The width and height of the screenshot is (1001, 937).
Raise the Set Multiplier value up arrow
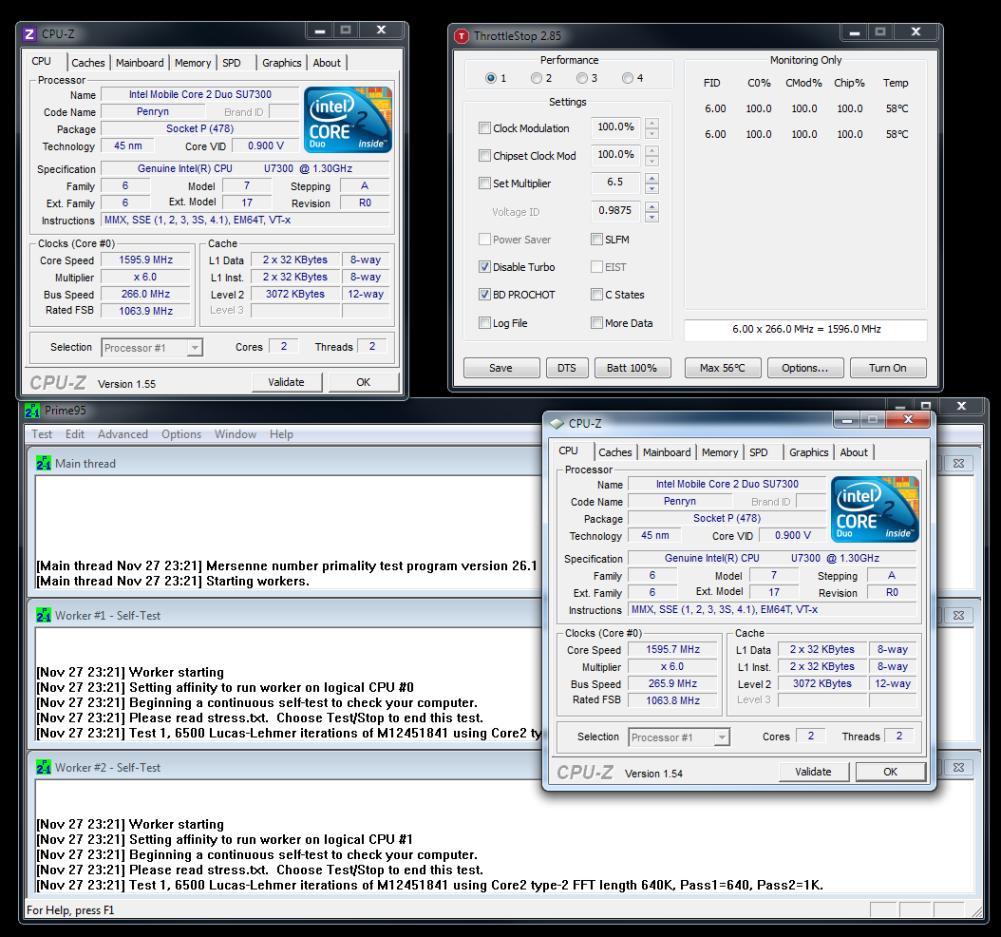click(652, 178)
